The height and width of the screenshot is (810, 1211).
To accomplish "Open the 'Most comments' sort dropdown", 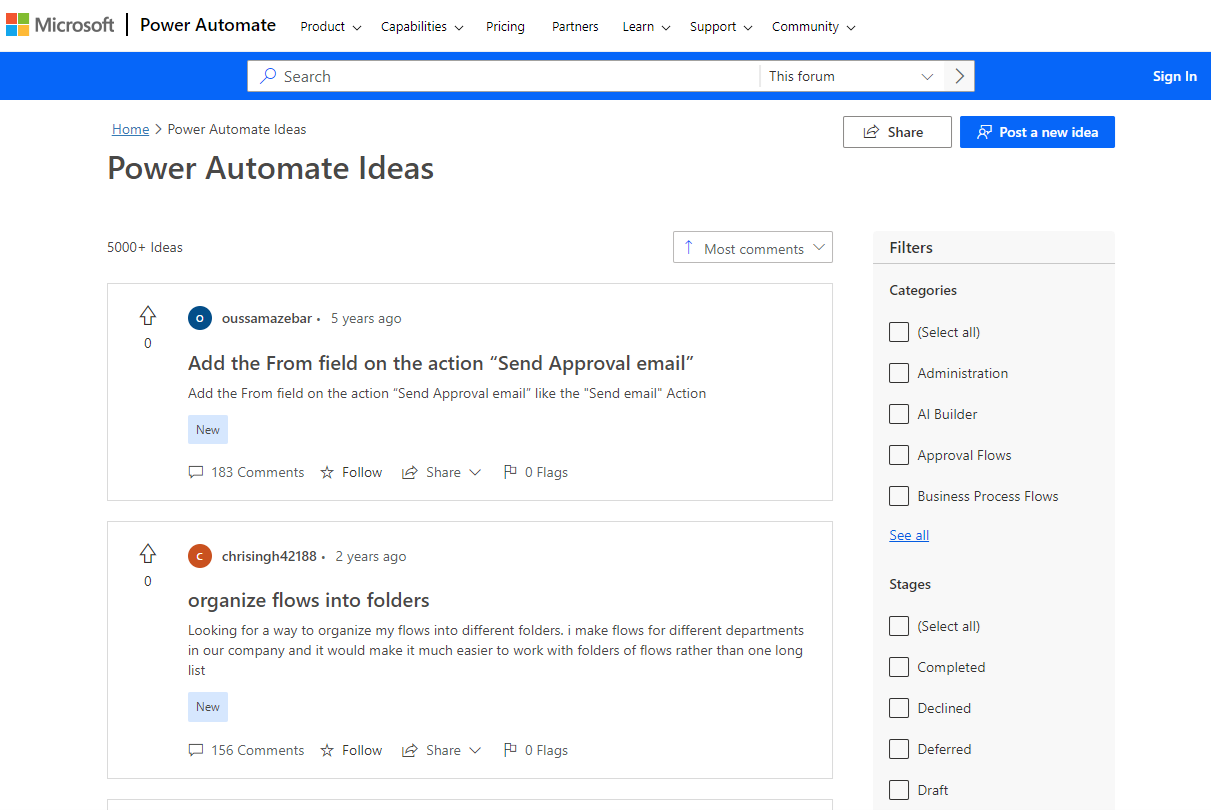I will pyautogui.click(x=753, y=248).
